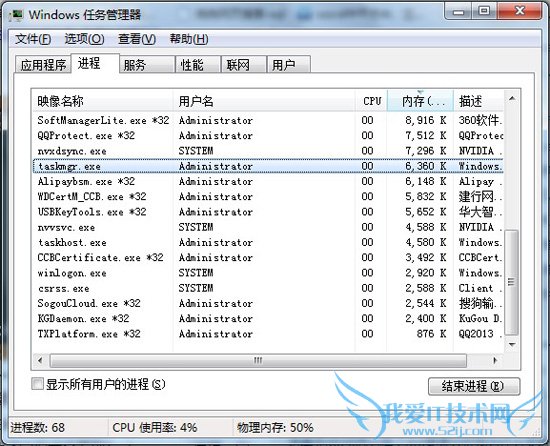Select the 进程 tab
Image resolution: width=550 pixels, height=446 pixels.
coord(95,63)
